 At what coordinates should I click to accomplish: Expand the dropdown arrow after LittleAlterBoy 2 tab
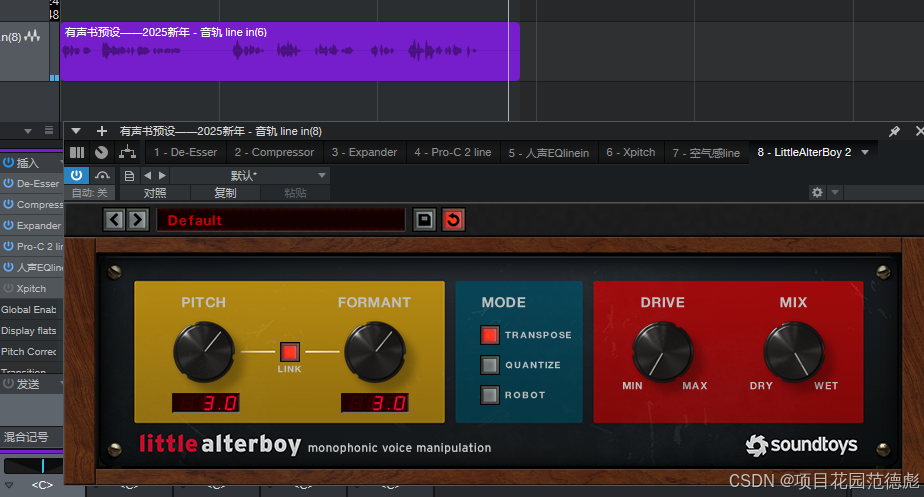[x=865, y=152]
